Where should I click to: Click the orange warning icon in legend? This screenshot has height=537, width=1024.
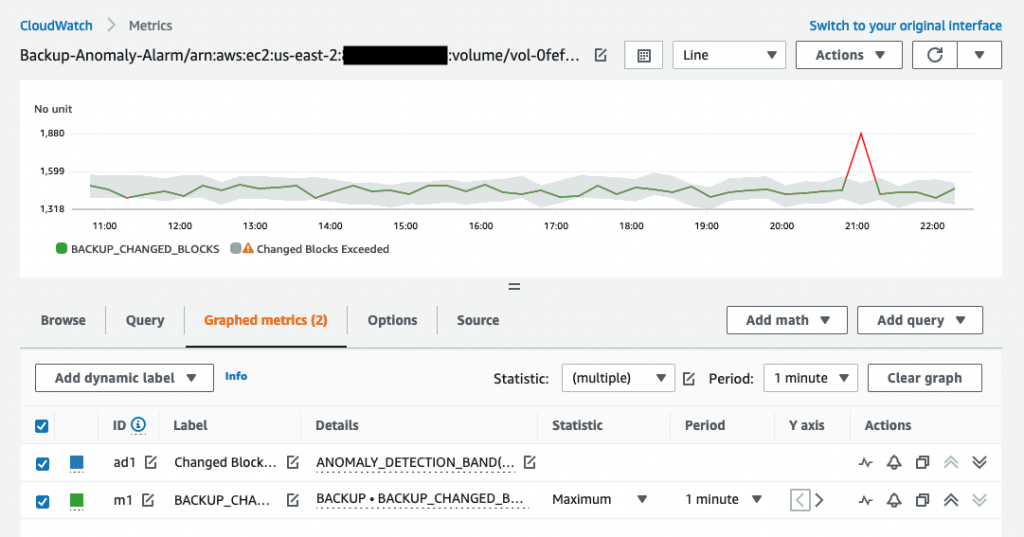click(x=248, y=248)
